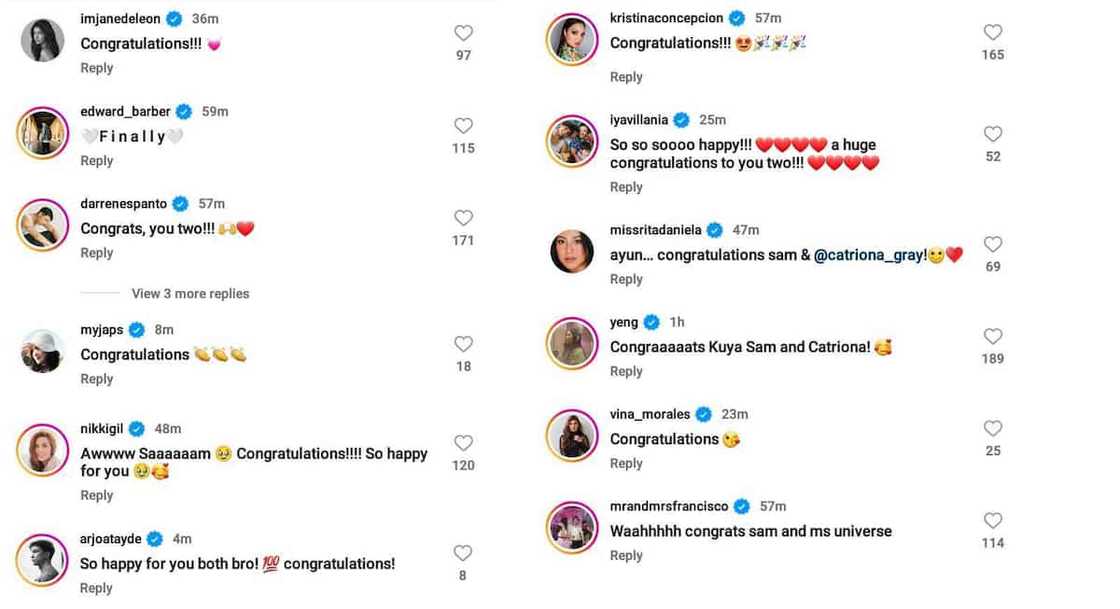Toggle like on vina_morales' comment

[x=992, y=428]
